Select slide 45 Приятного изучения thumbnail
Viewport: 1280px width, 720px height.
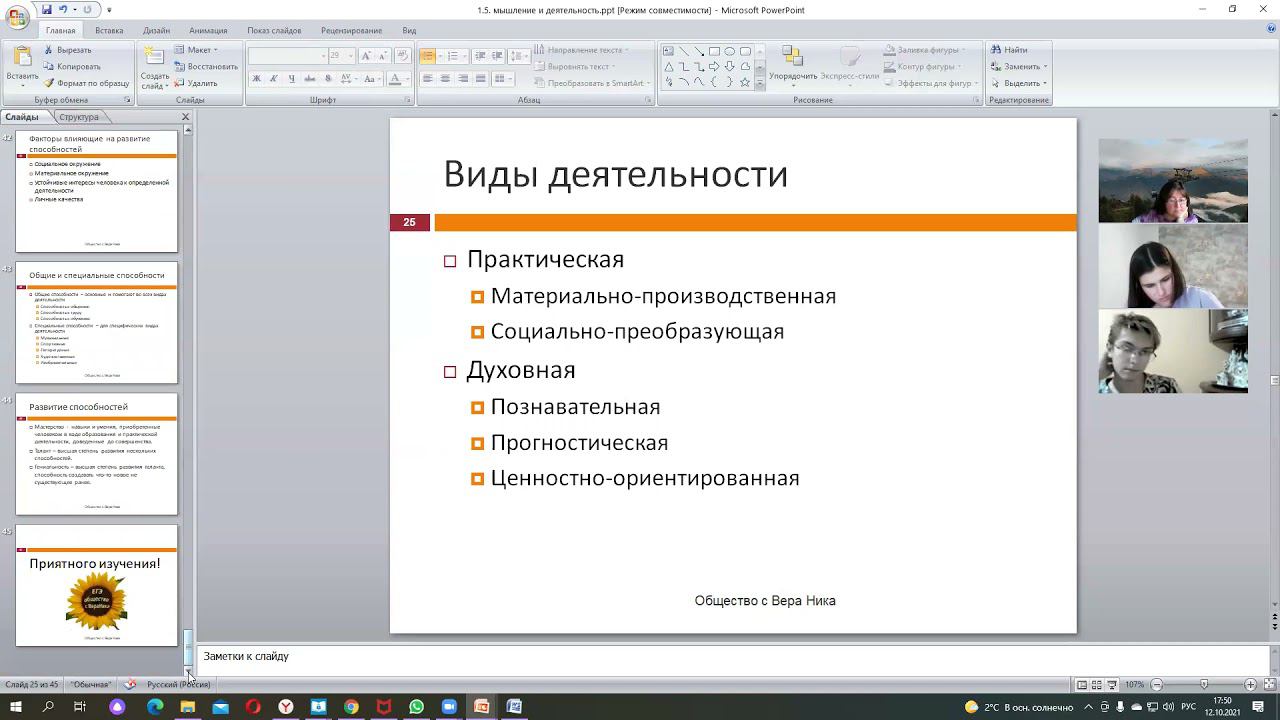tap(96, 585)
